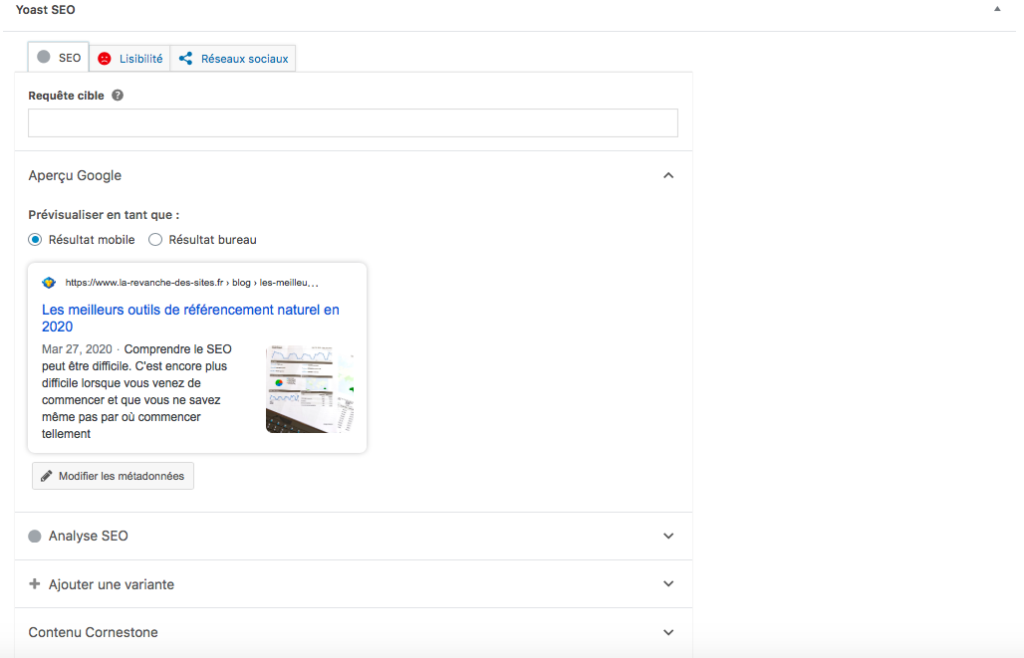Open the Réseaux sociaux tab

click(x=244, y=59)
